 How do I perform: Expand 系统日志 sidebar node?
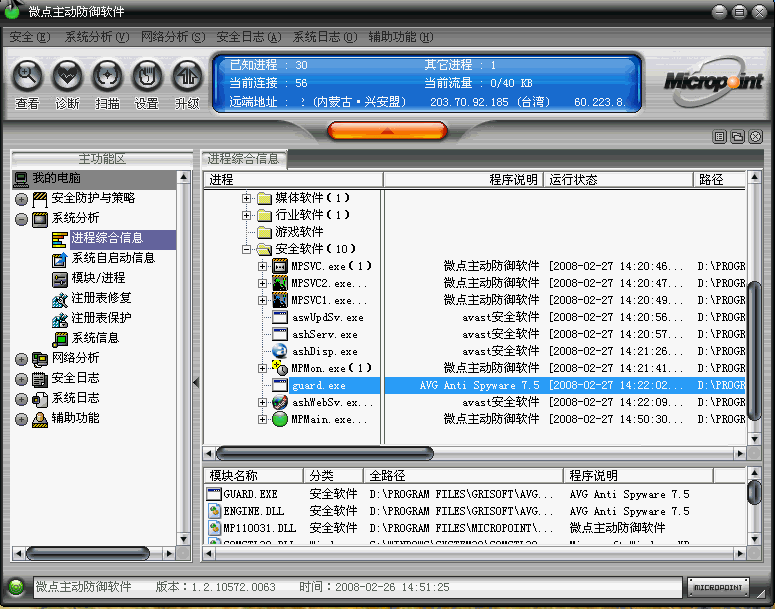[x=21, y=399]
